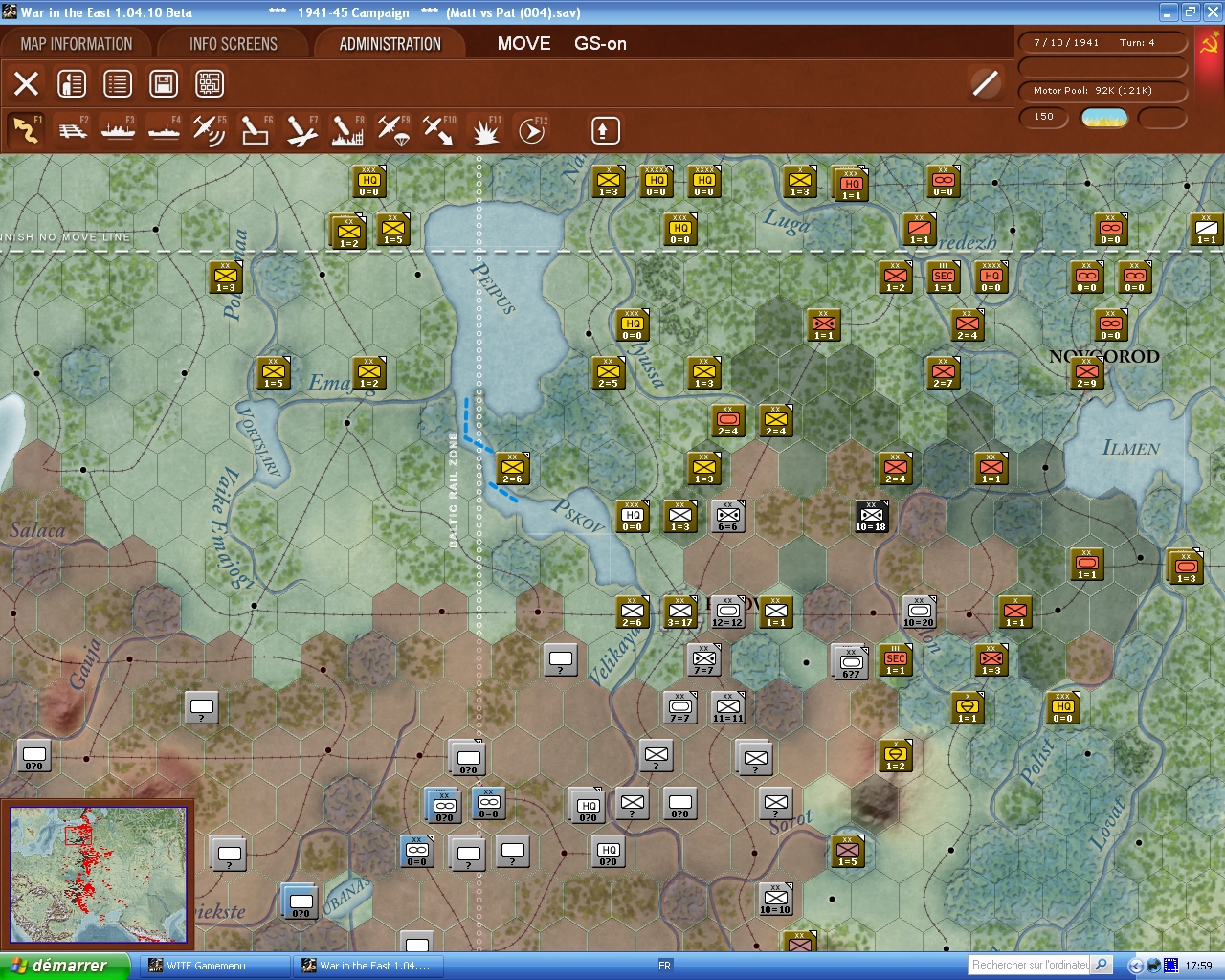Click the F12 end turn arrow icon

(531, 130)
